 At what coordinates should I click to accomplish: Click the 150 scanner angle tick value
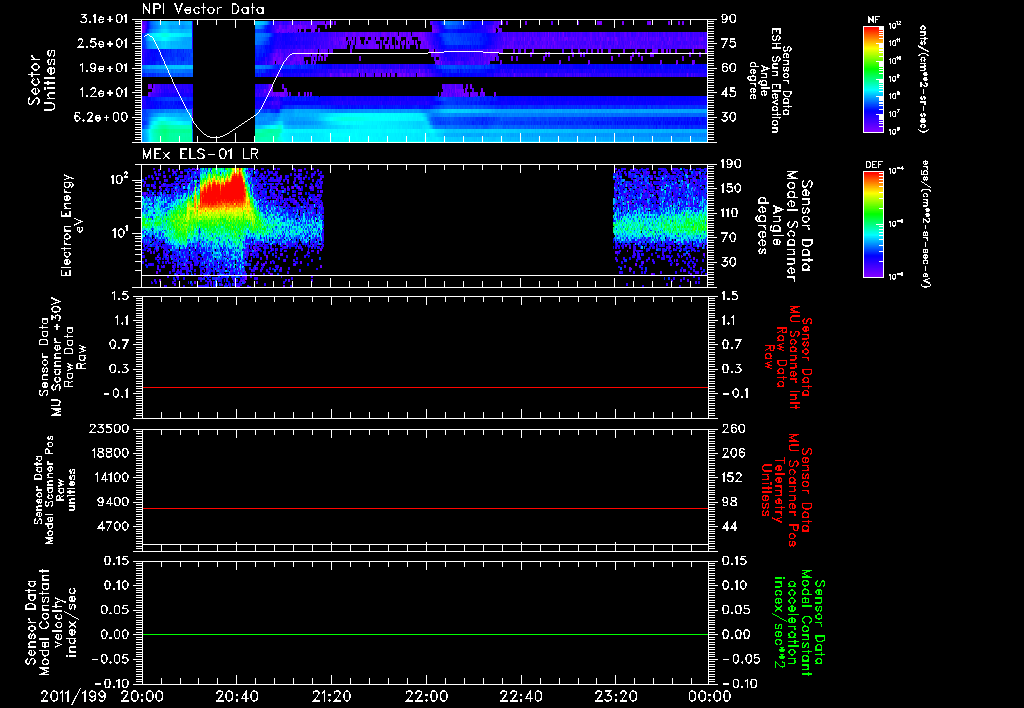[x=731, y=189]
